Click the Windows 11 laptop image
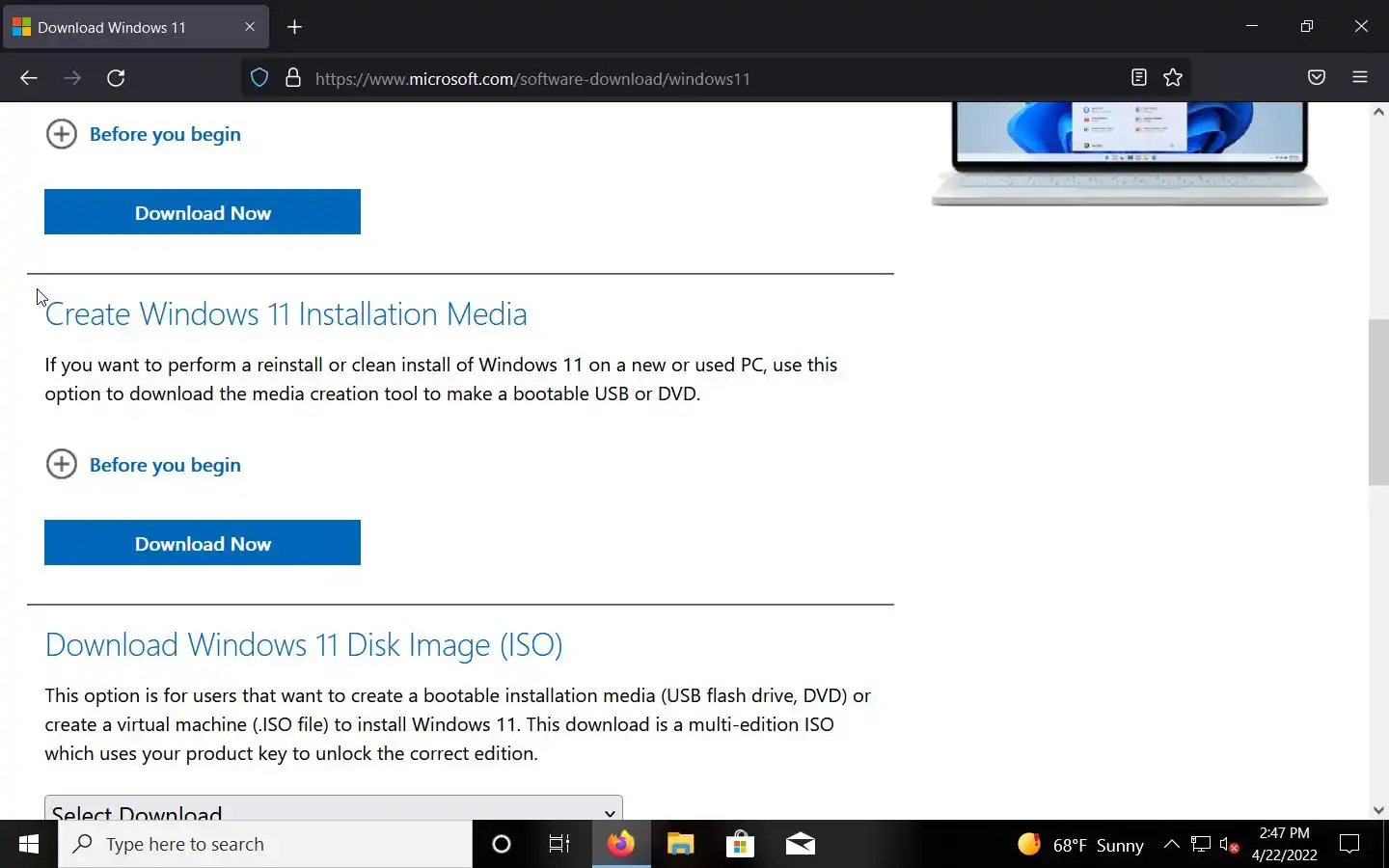The height and width of the screenshot is (868, 1389). click(1130, 154)
